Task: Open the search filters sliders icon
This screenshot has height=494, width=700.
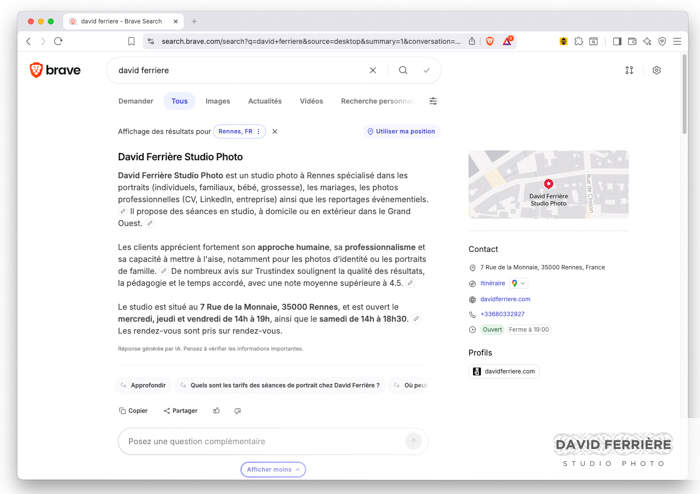Action: 433,101
